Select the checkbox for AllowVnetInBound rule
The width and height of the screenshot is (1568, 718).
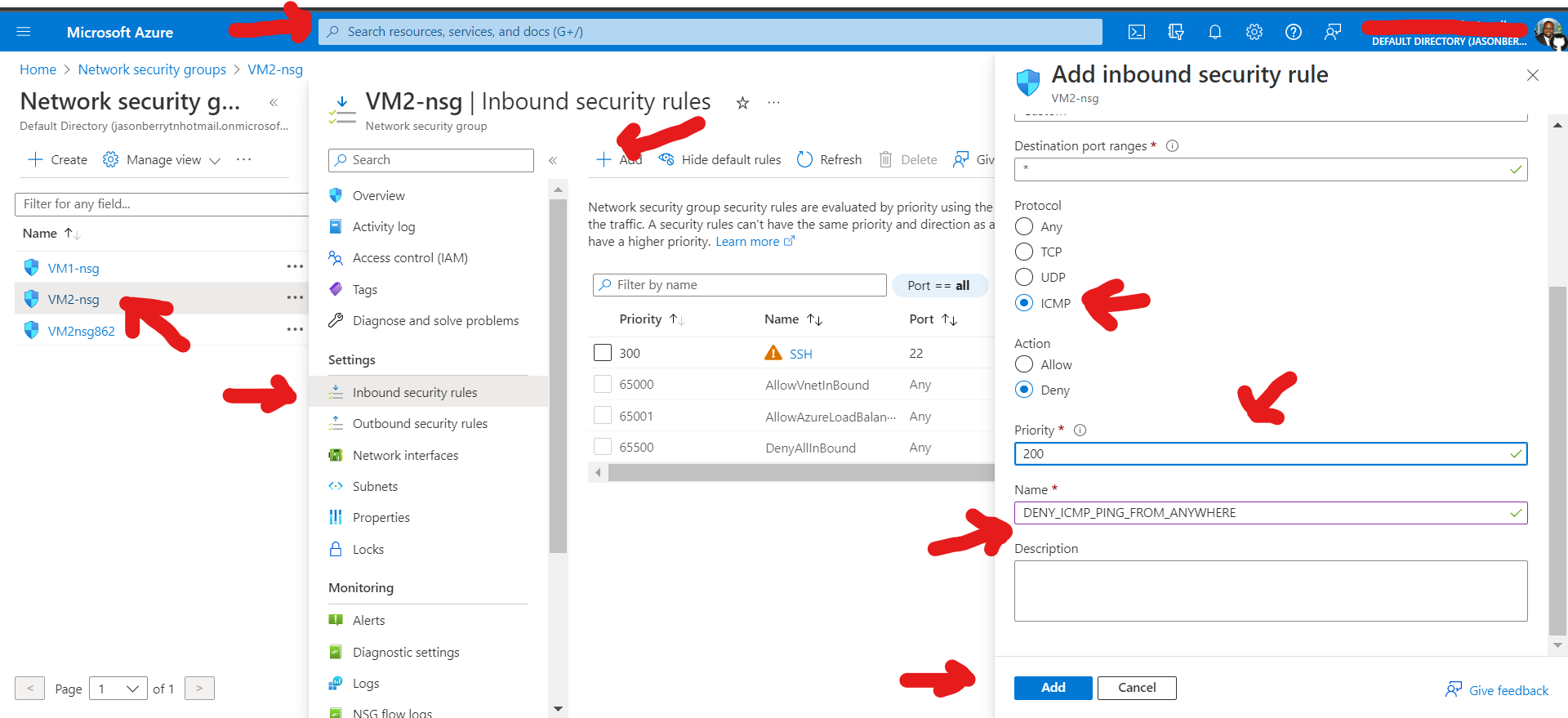click(x=603, y=384)
